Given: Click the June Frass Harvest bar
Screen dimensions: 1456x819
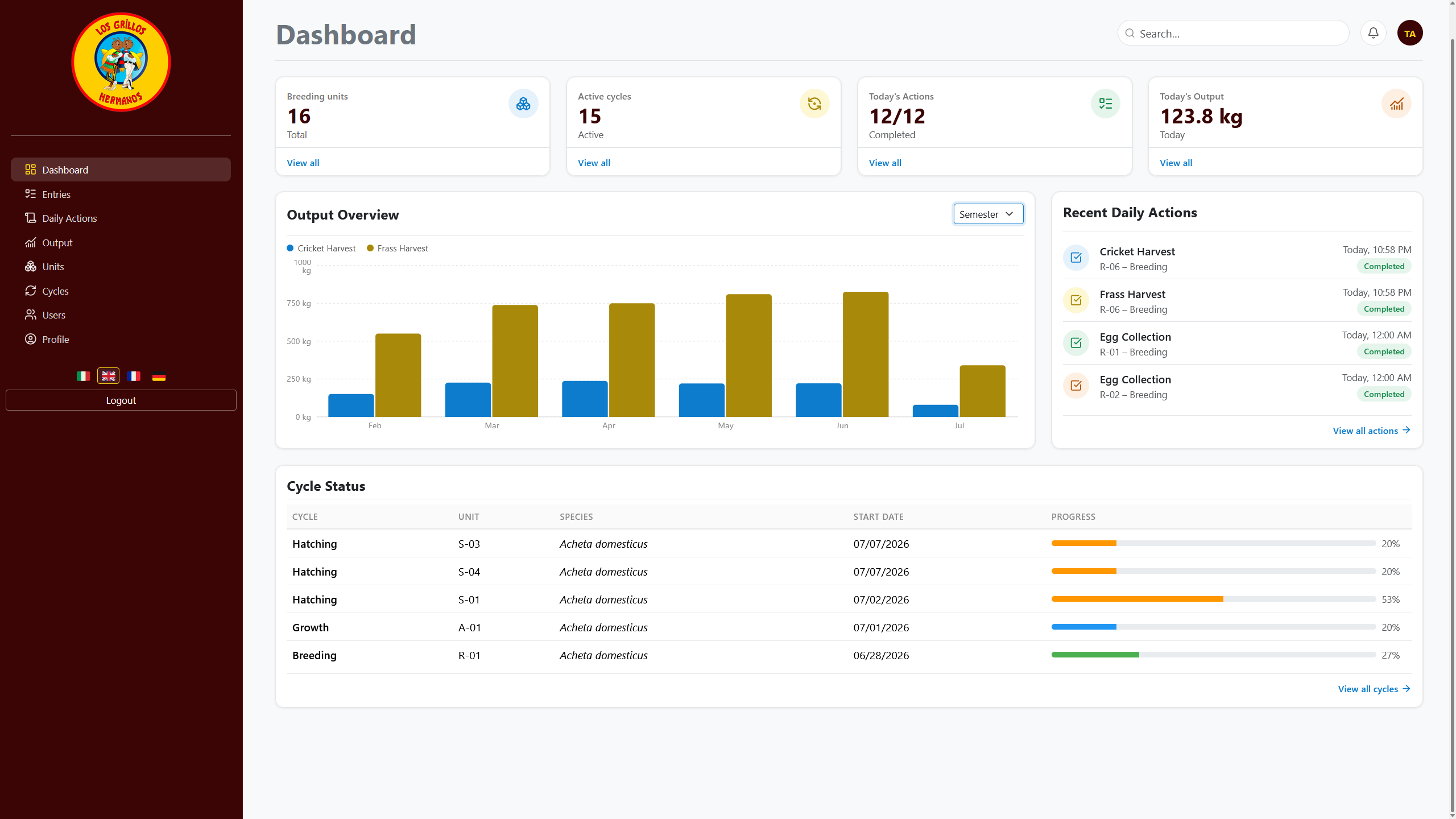Looking at the screenshot, I should (866, 354).
